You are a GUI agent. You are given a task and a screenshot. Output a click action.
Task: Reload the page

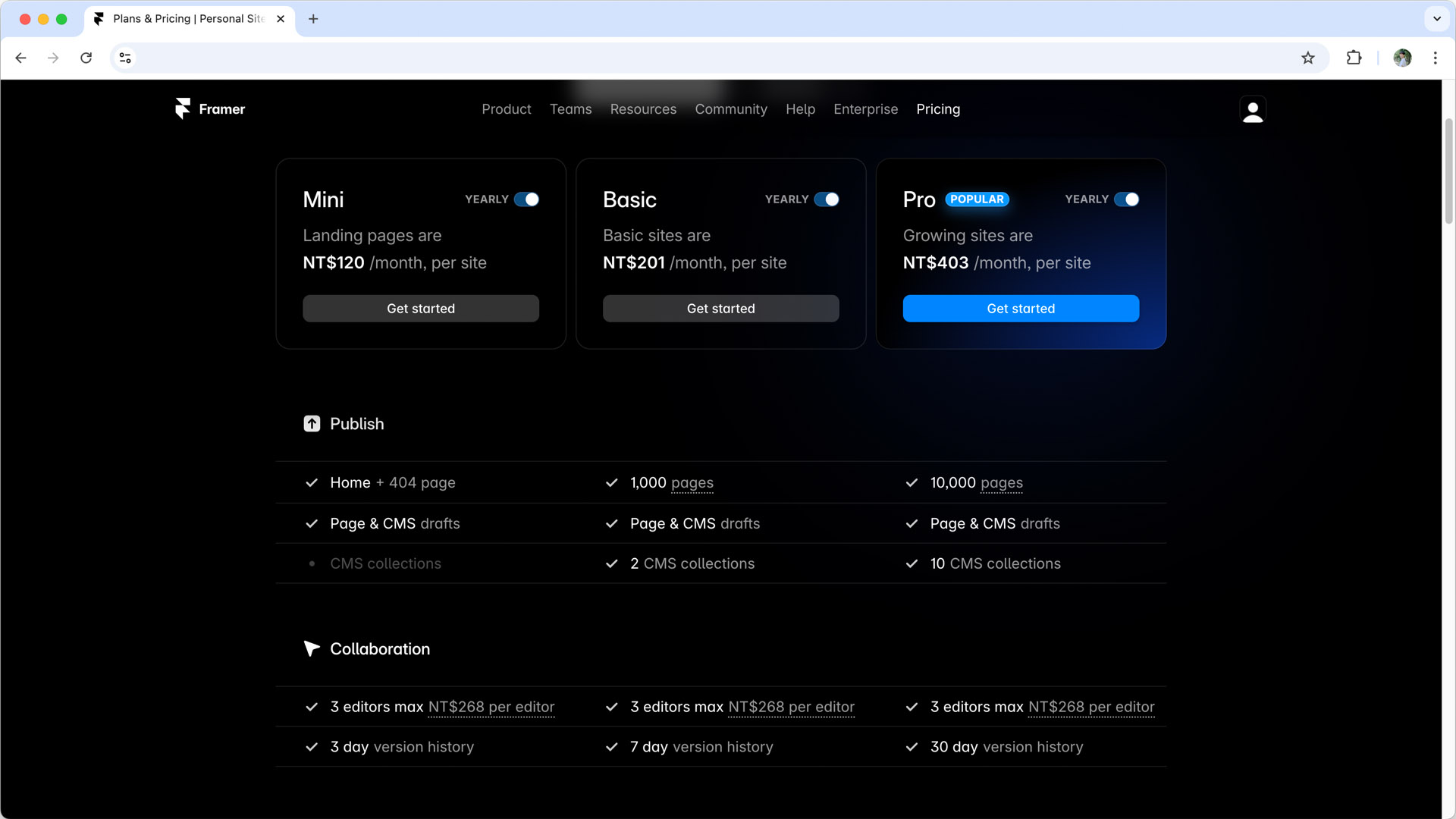pyautogui.click(x=86, y=58)
